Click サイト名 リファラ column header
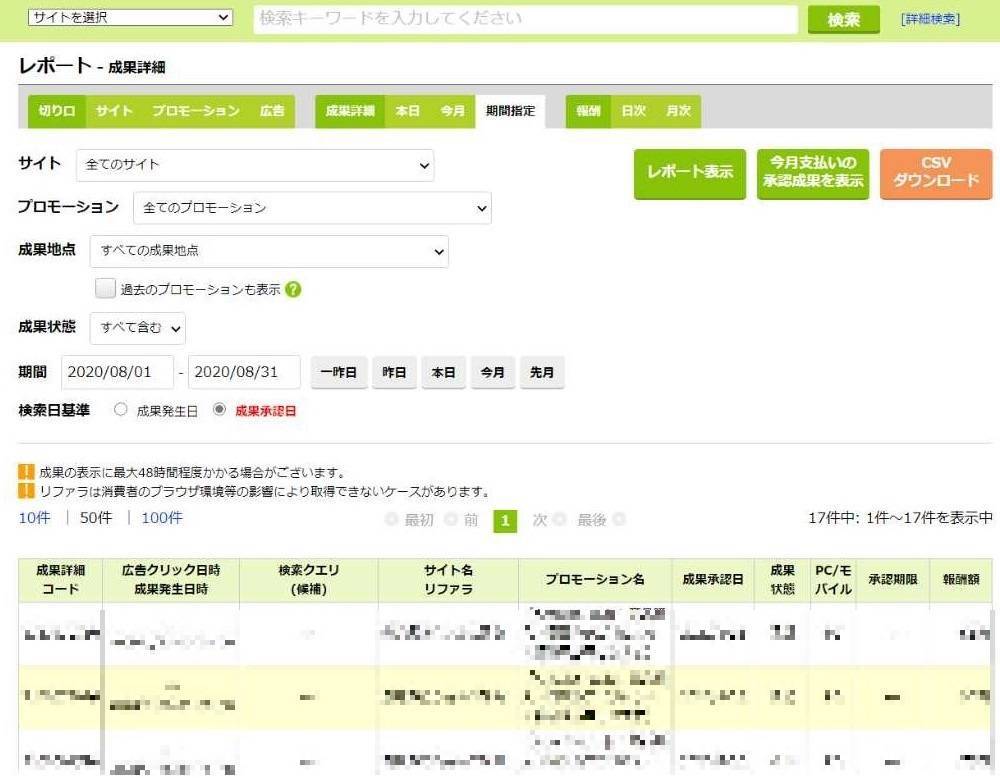Viewport: 1000px width, 778px height. tap(448, 580)
